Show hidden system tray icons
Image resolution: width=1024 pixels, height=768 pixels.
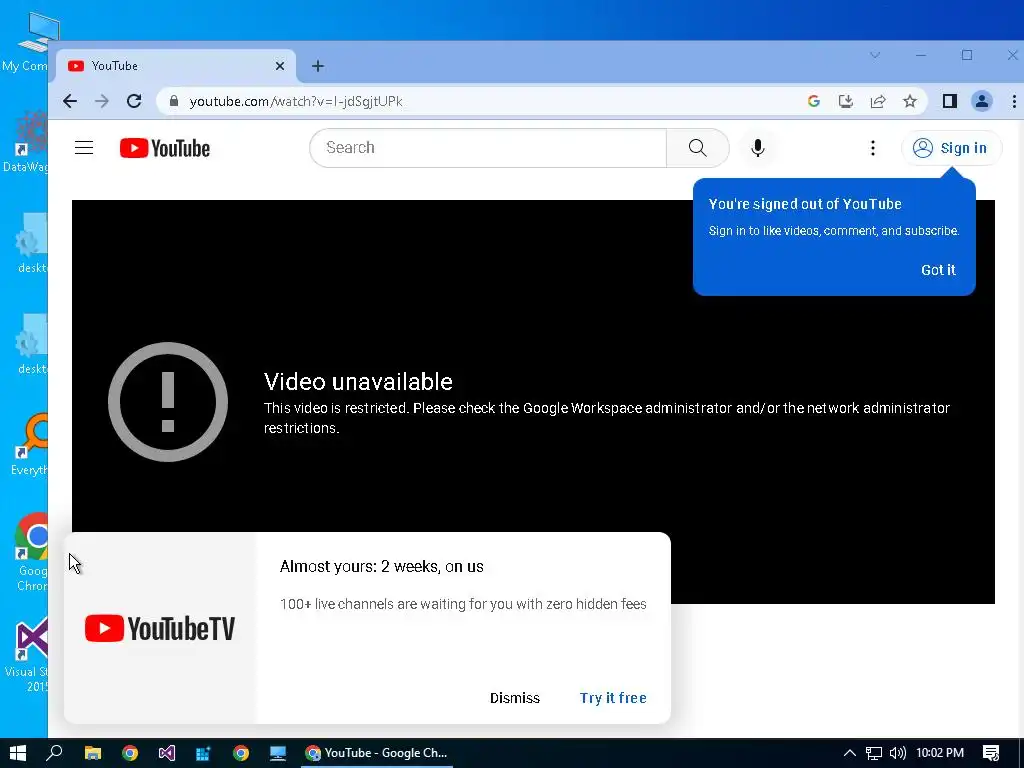(x=850, y=753)
